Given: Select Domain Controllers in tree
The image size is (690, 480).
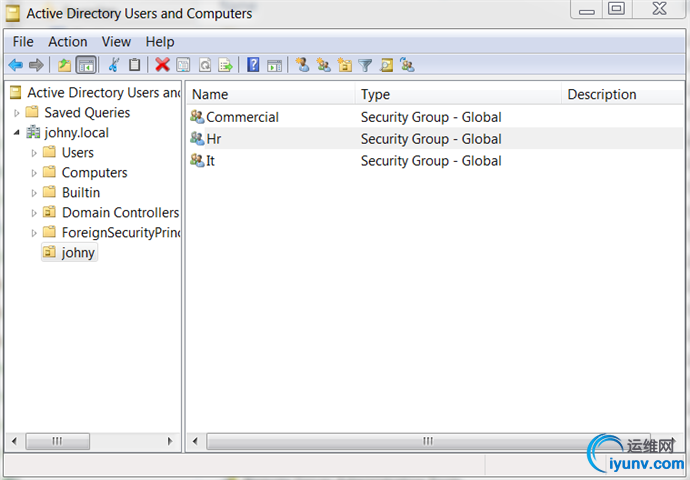Looking at the screenshot, I should click(x=121, y=213).
